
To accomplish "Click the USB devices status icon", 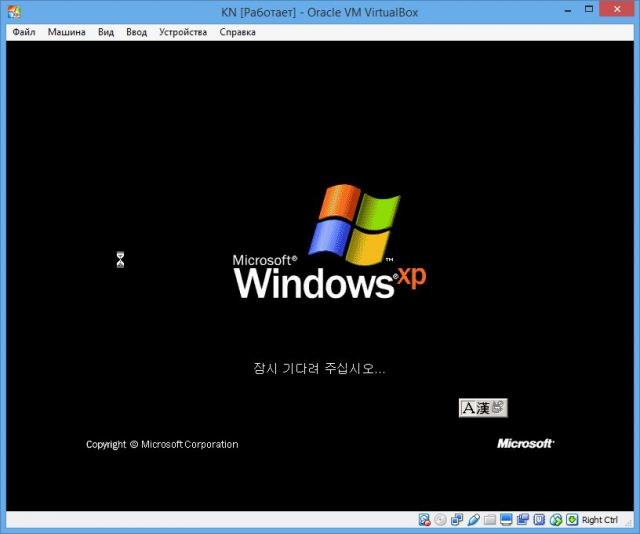I will click(x=473, y=519).
